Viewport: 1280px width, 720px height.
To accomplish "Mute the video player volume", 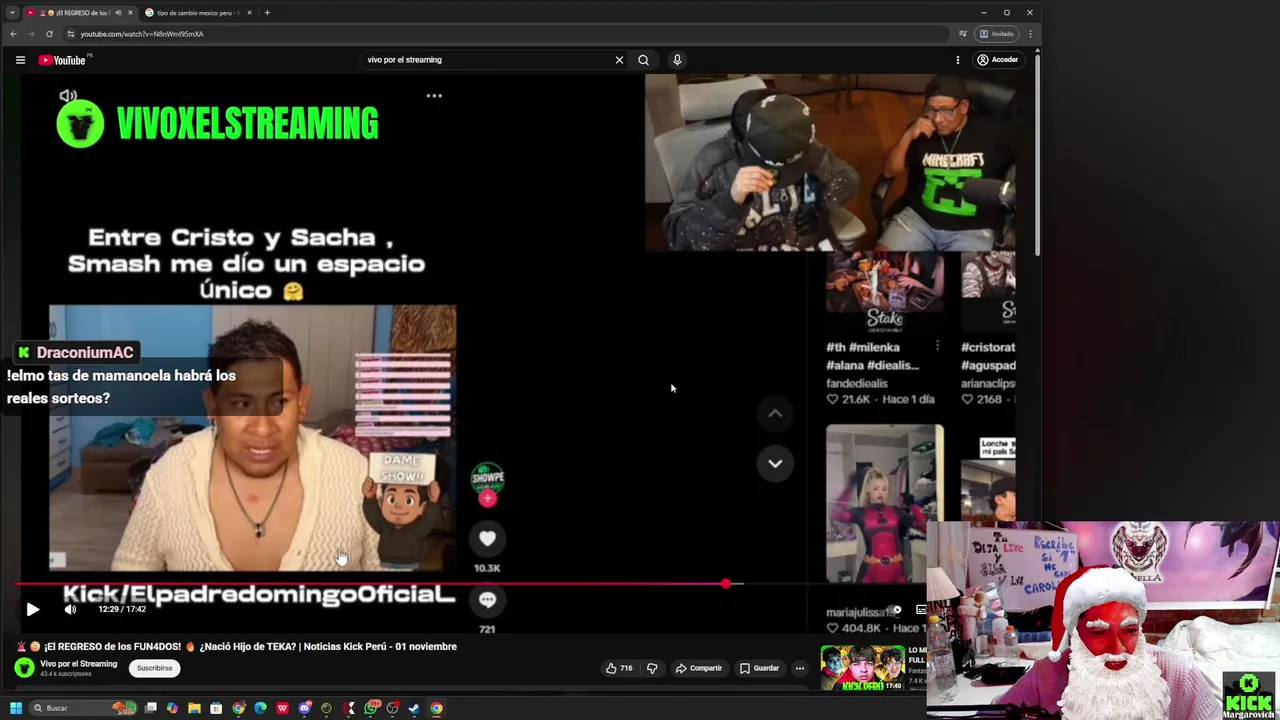I will point(70,609).
